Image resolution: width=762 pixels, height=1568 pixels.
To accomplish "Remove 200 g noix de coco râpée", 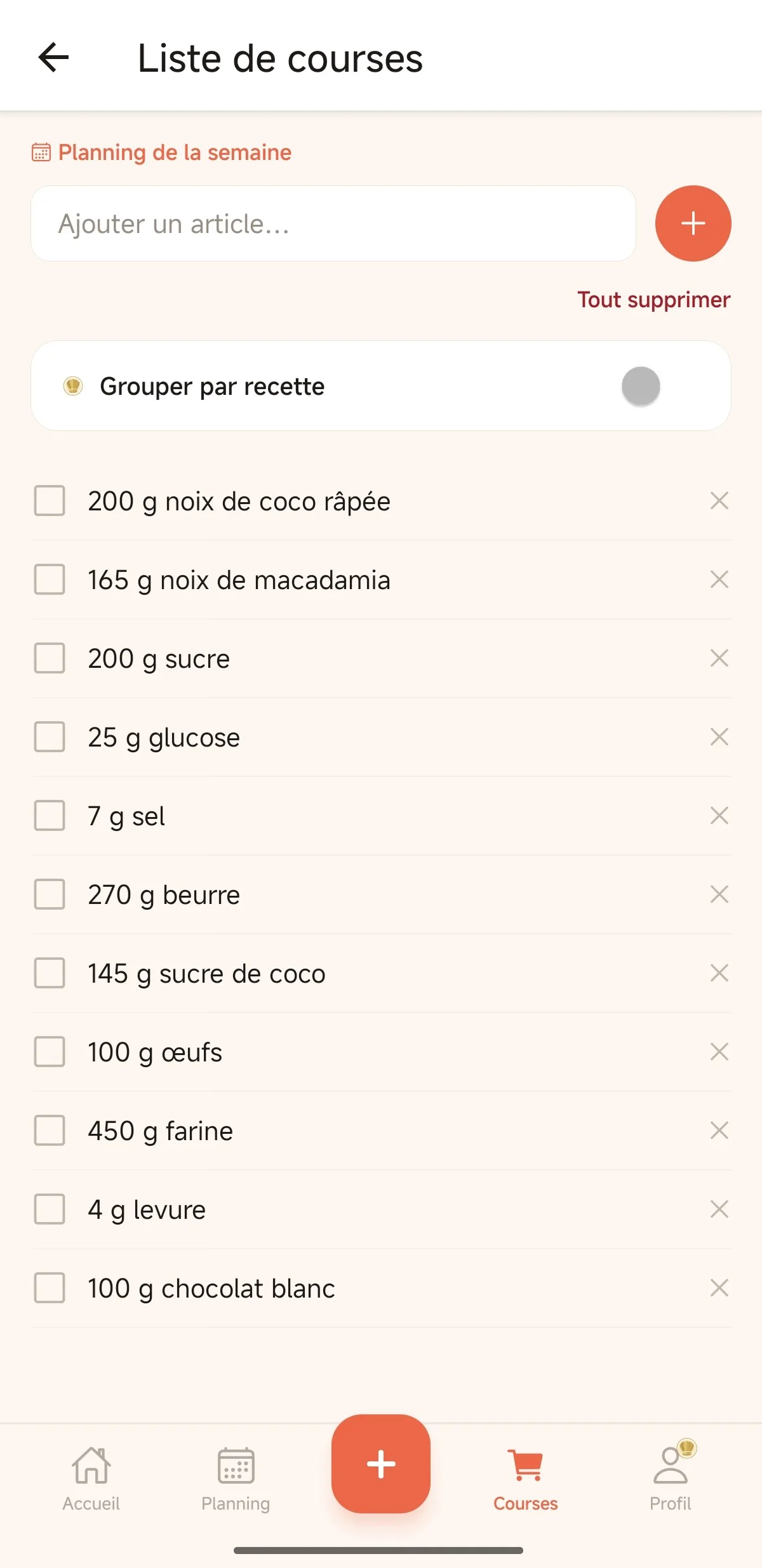I will point(719,501).
